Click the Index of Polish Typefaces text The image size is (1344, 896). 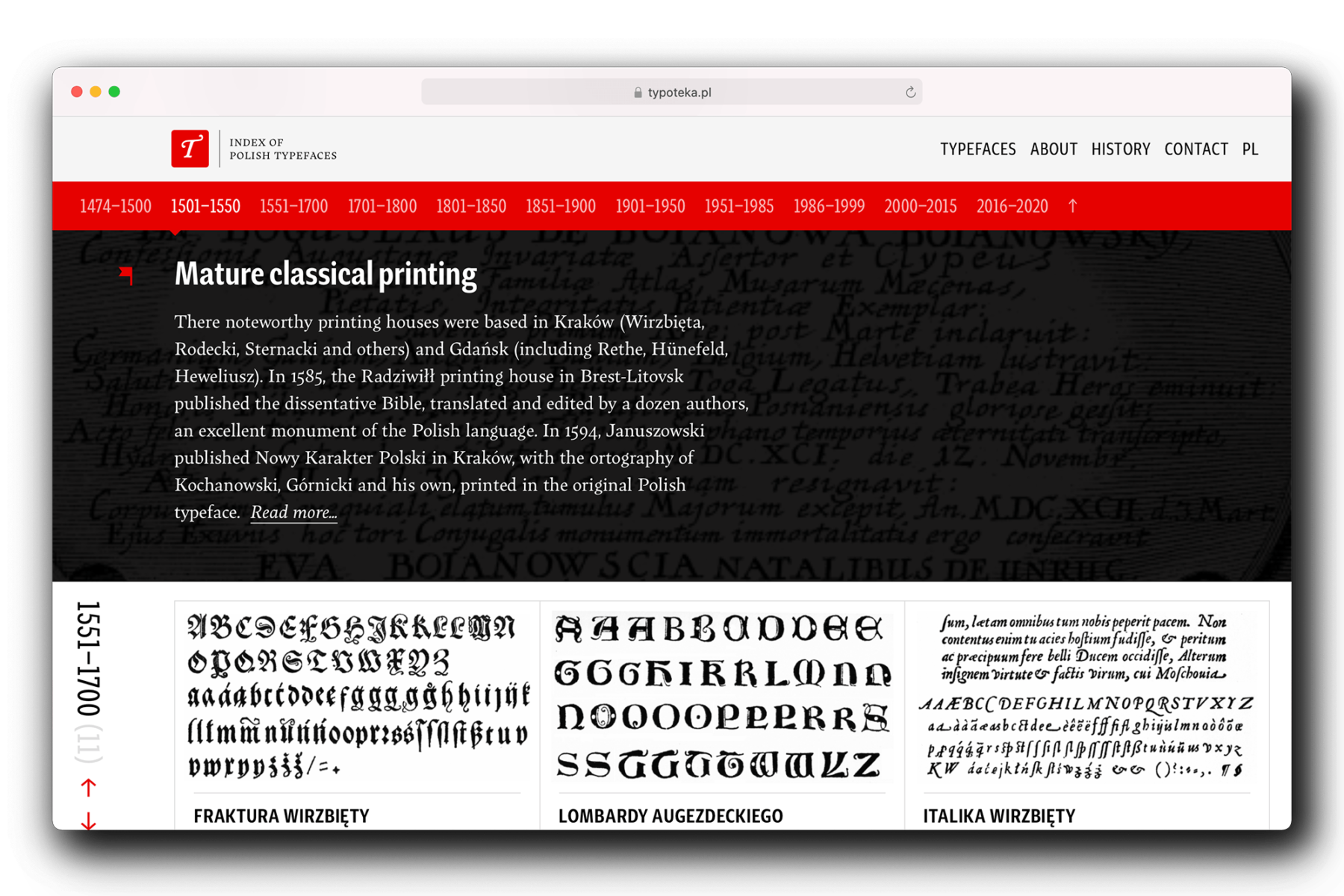coord(283,149)
